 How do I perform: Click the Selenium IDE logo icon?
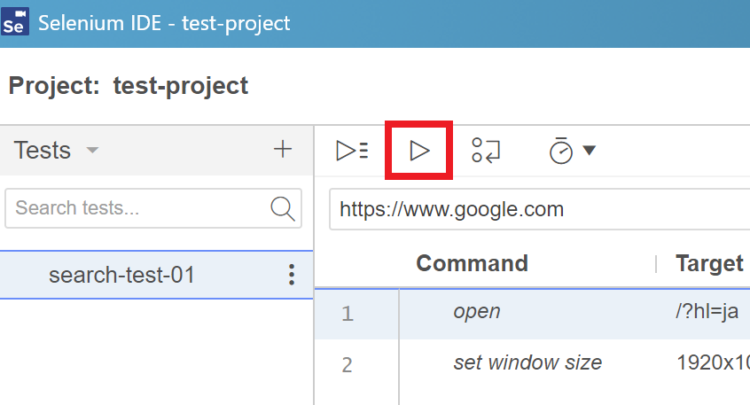pos(15,22)
